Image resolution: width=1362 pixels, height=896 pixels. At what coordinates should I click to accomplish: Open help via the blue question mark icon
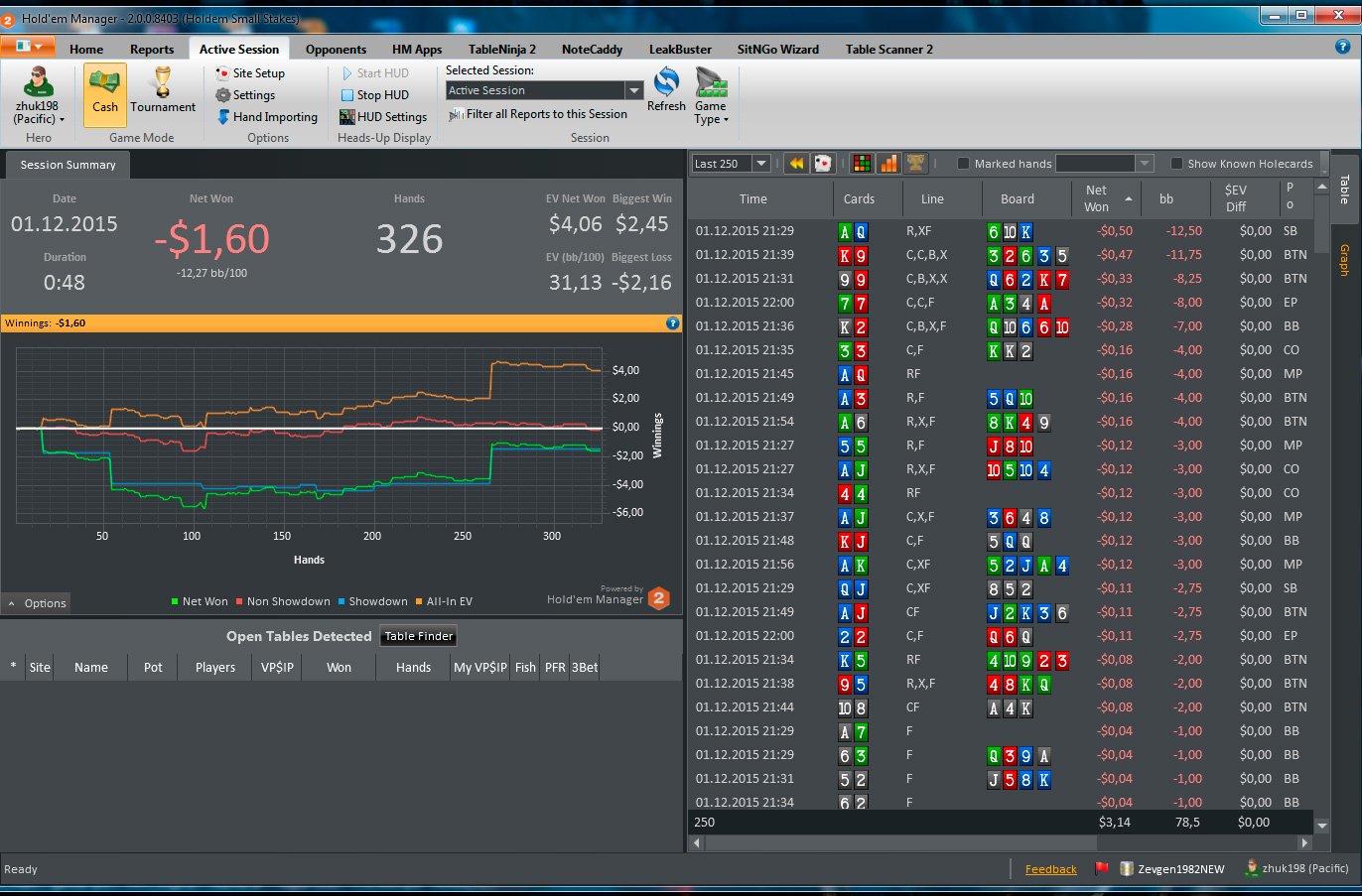point(1342,47)
